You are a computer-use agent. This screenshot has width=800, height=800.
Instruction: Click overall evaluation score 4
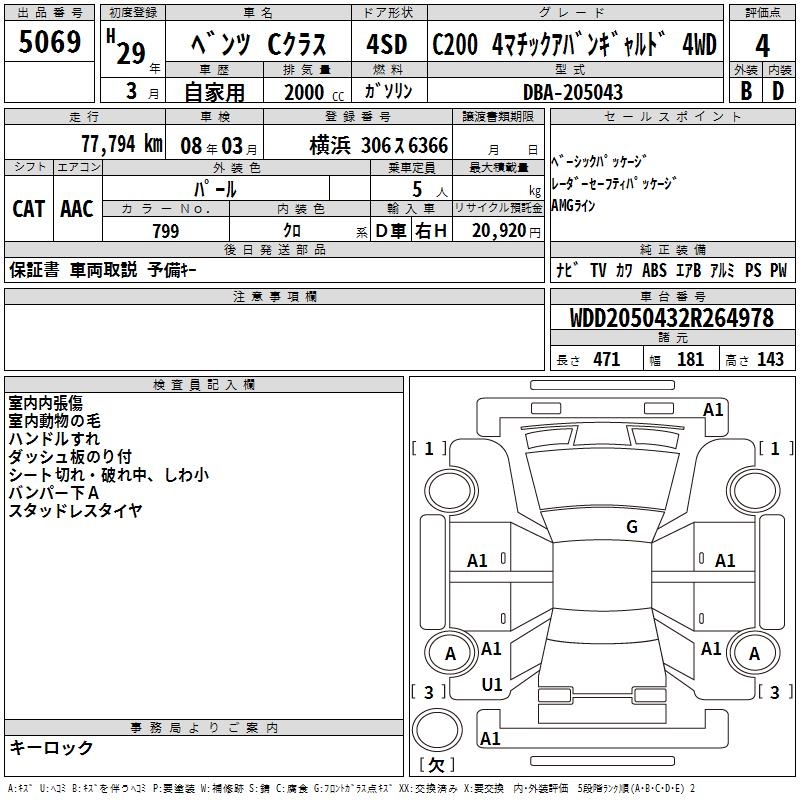click(762, 46)
